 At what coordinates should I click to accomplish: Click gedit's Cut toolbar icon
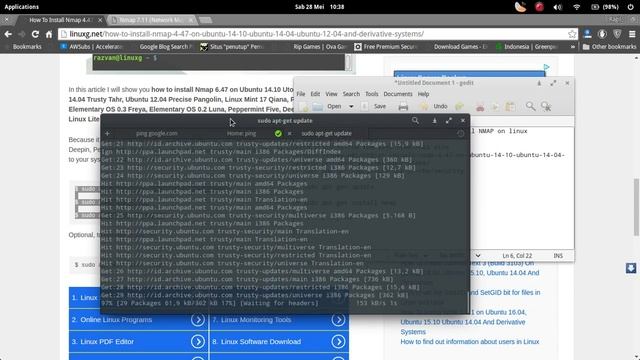pyautogui.click(x=480, y=107)
